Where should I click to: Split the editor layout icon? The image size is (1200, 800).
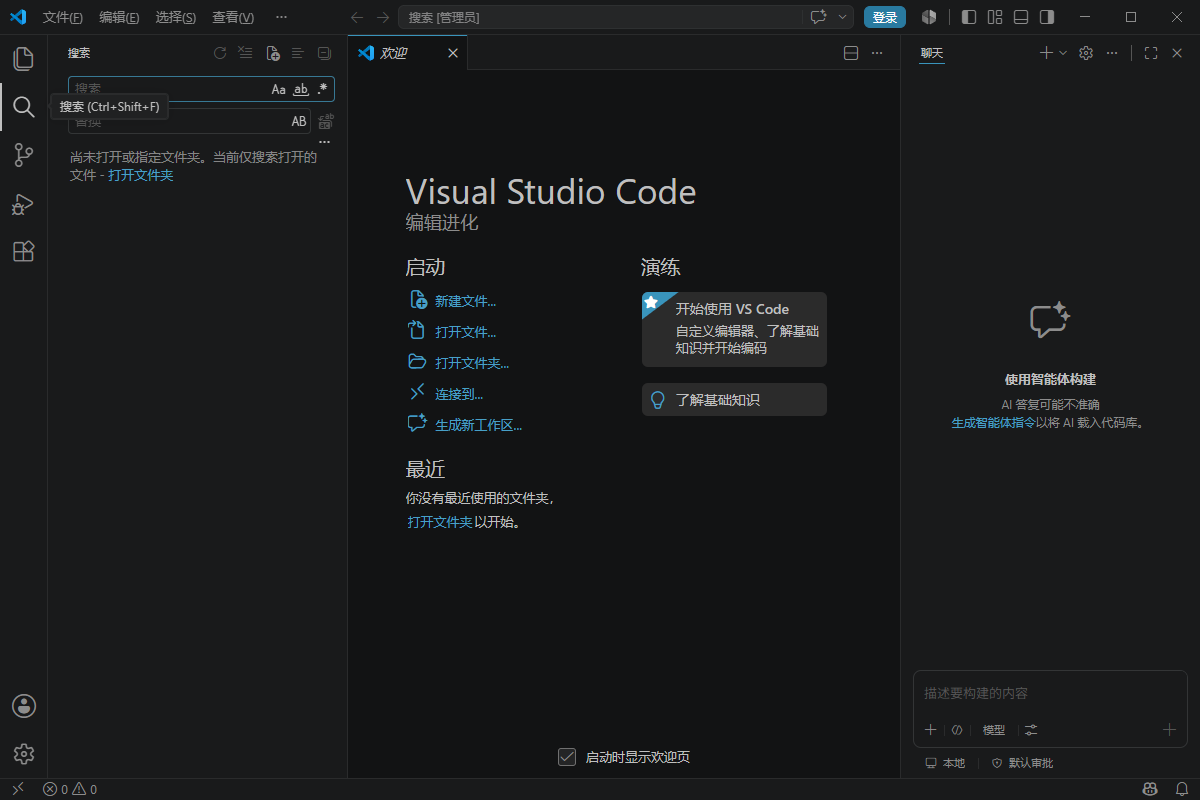click(851, 53)
